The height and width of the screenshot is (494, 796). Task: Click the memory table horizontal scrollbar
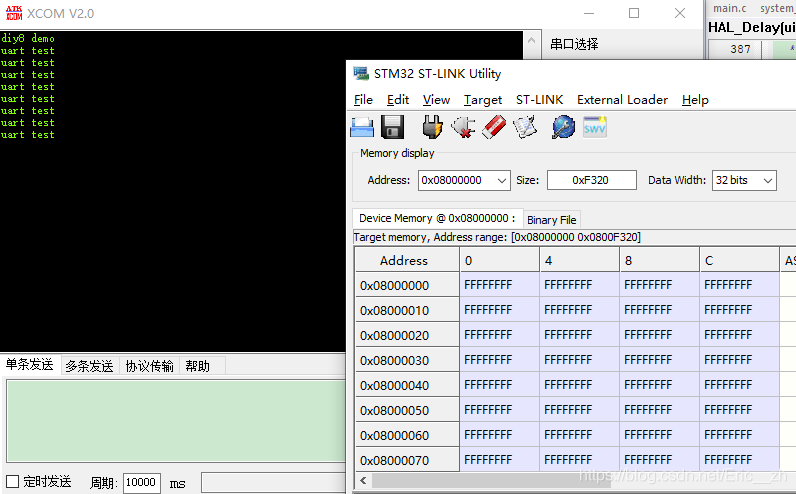click(491, 480)
